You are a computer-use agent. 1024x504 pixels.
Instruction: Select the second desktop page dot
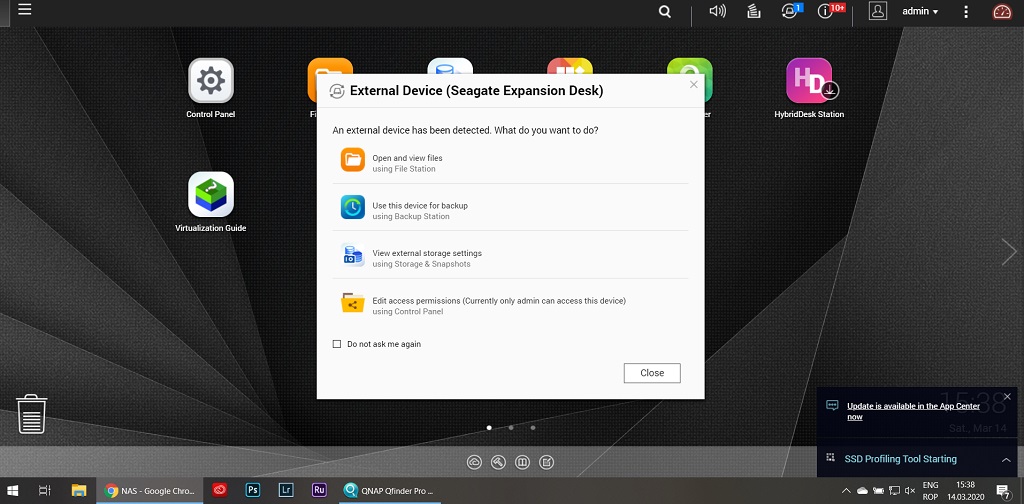(x=511, y=428)
